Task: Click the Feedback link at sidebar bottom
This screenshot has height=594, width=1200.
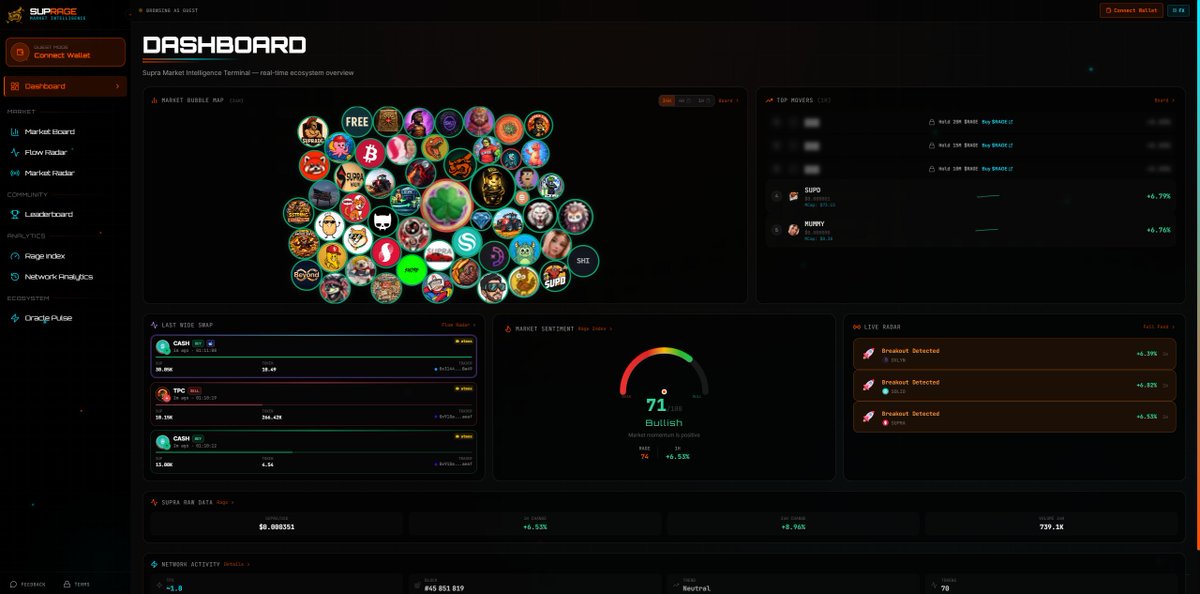Action: pos(28,584)
